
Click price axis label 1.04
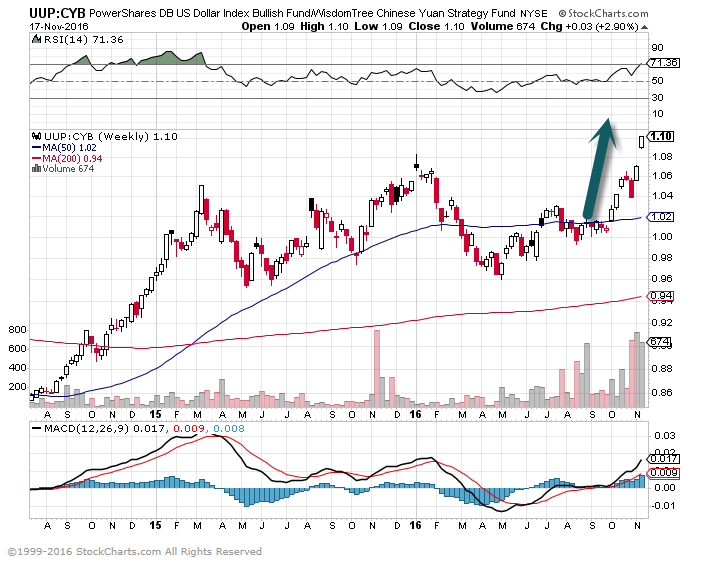pos(662,195)
